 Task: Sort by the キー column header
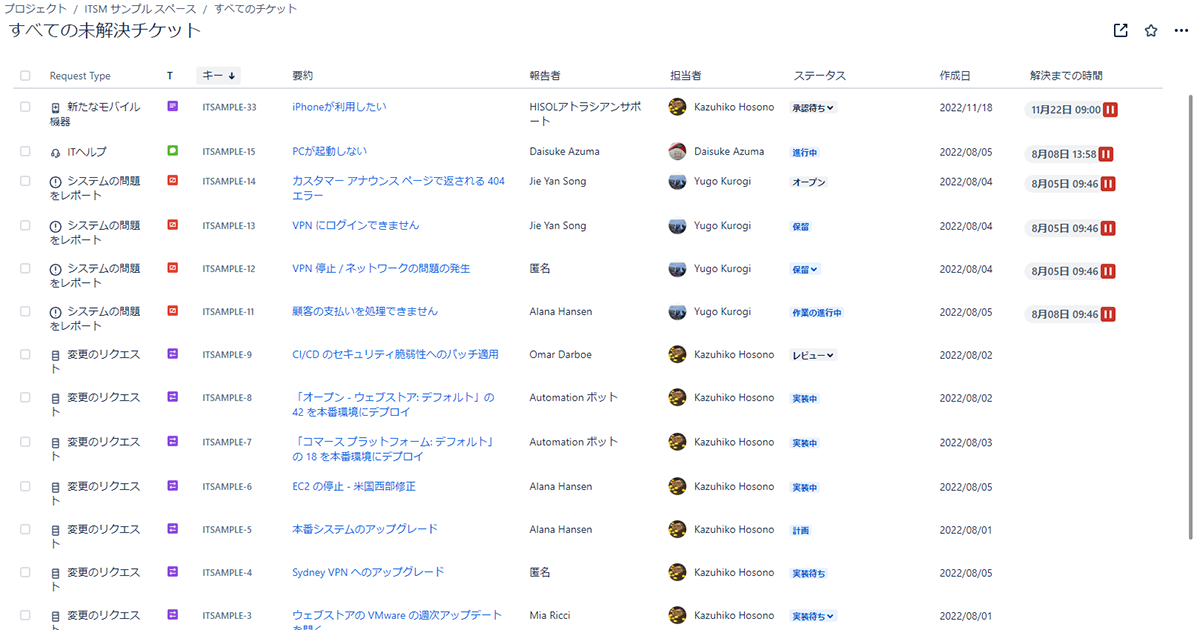(x=218, y=76)
